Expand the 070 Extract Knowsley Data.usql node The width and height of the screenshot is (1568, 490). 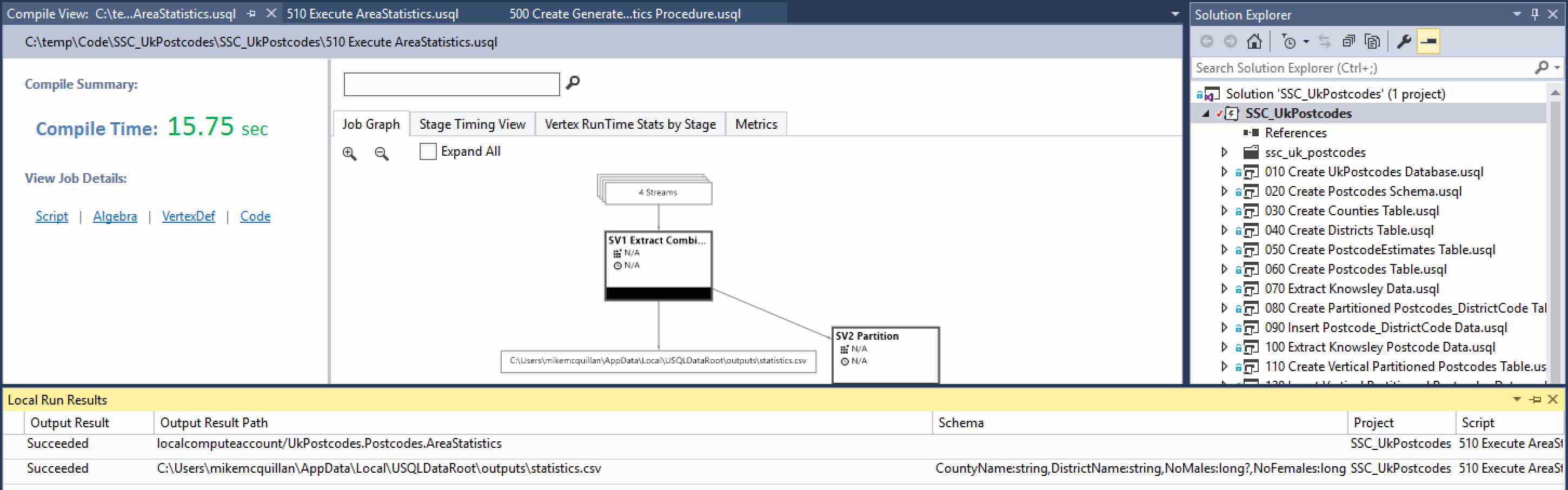point(1225,288)
